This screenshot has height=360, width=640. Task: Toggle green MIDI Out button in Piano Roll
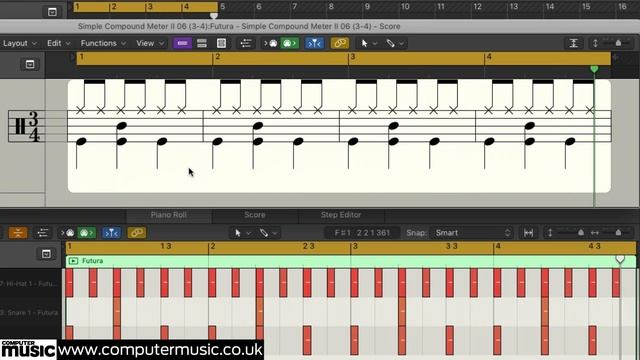pos(86,233)
